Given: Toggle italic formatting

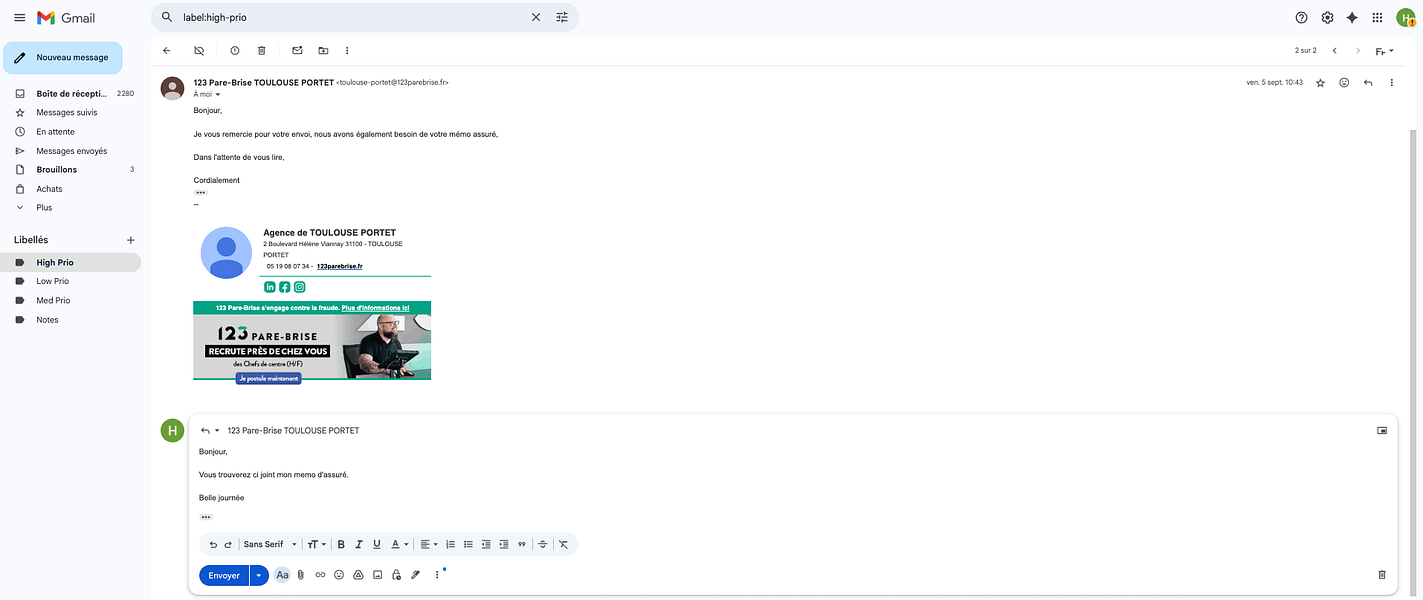Looking at the screenshot, I should 359,544.
